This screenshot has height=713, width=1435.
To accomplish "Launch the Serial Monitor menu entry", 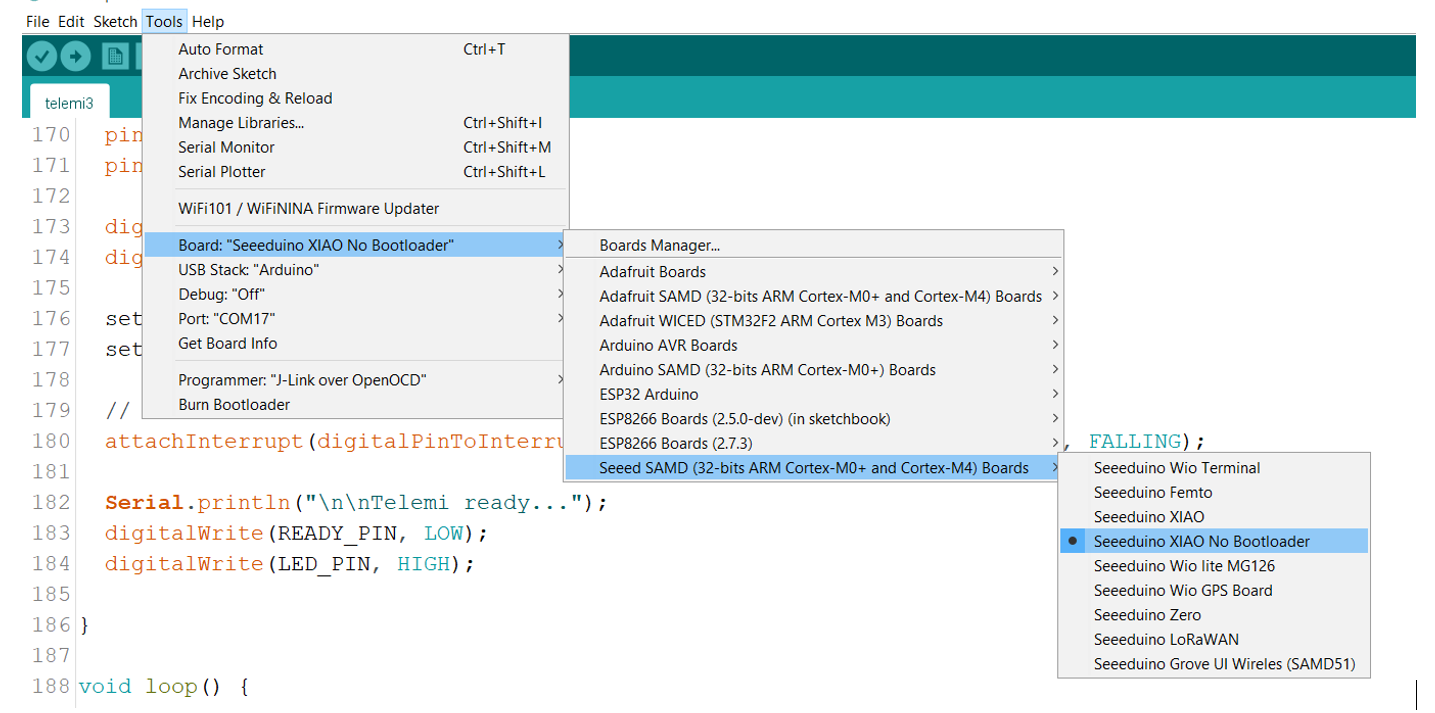I will [x=226, y=147].
